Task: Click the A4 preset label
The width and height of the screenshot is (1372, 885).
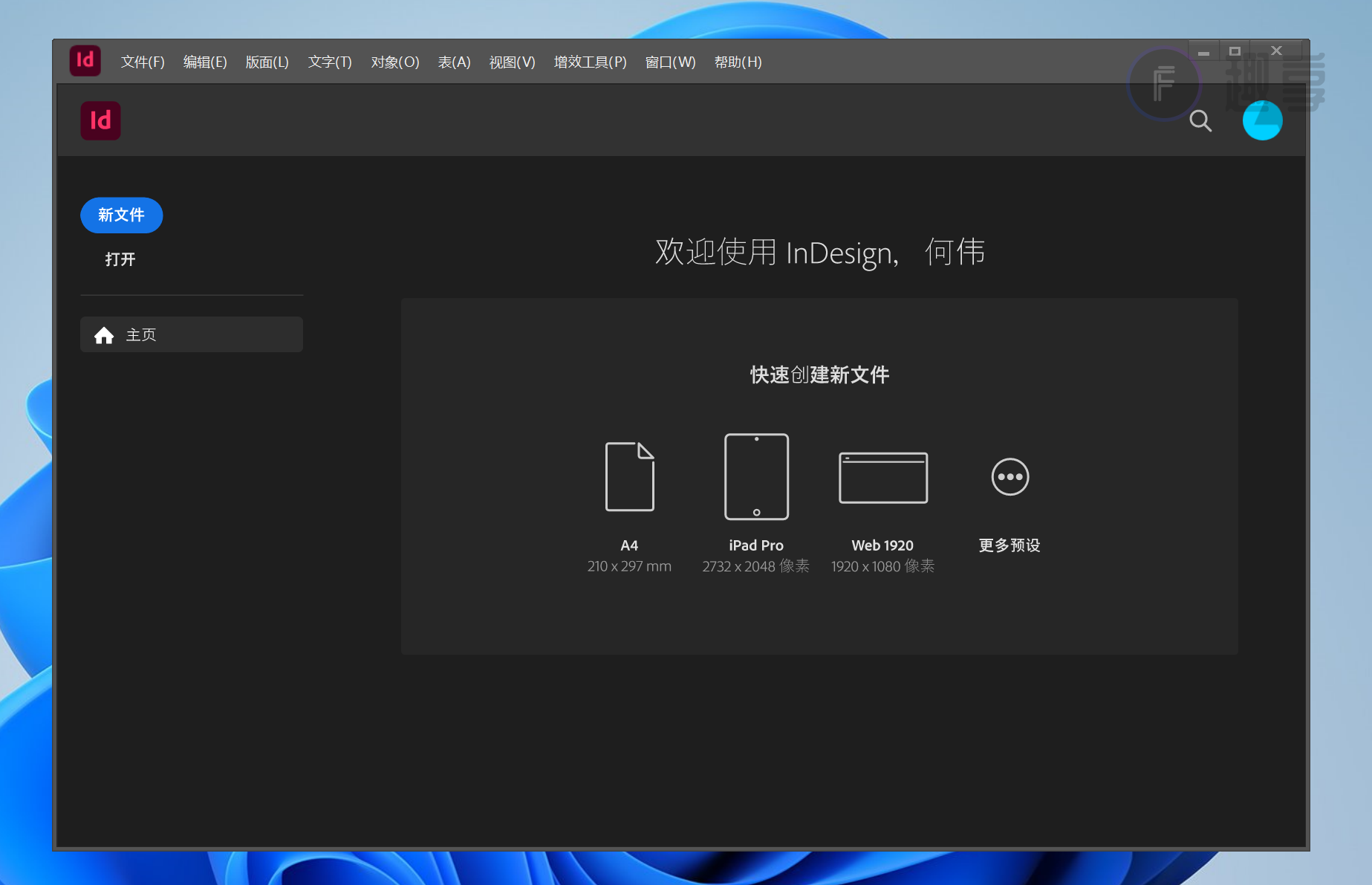Action: pos(629,545)
